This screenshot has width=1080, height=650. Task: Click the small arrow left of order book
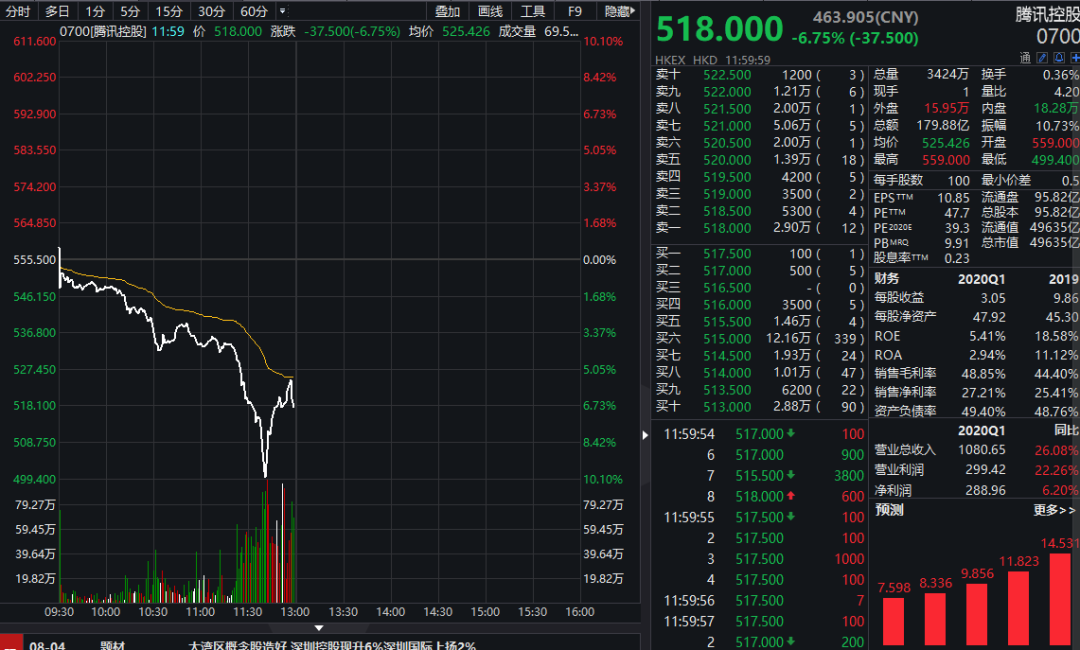pyautogui.click(x=645, y=434)
